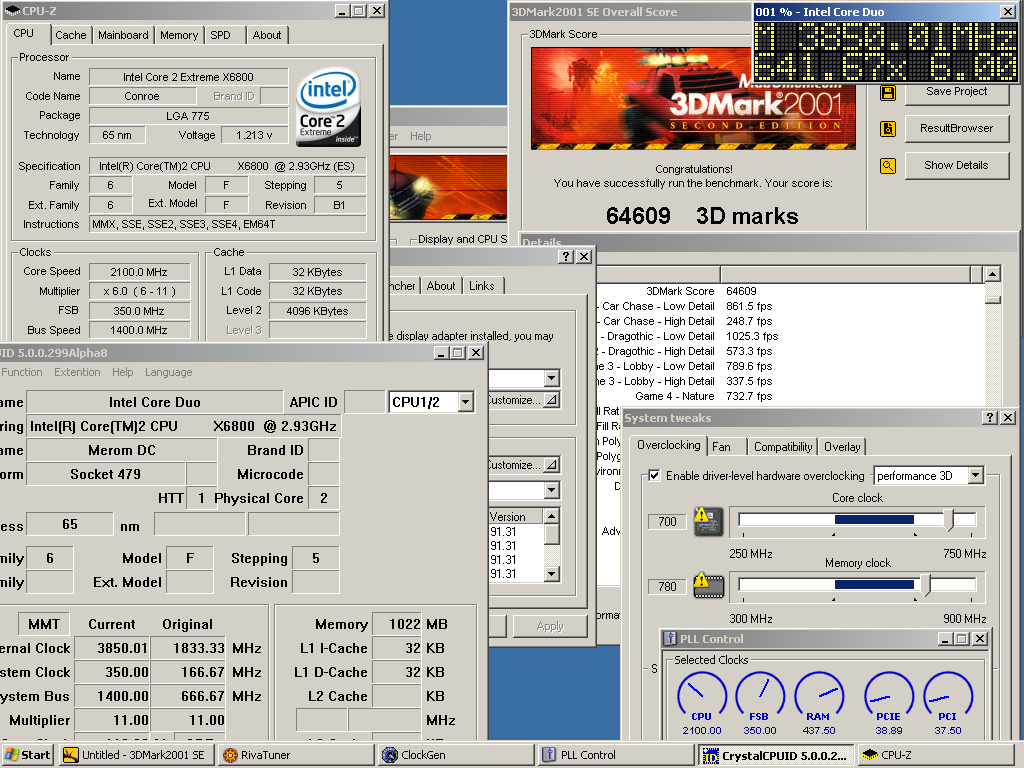Select the FSB dial in PLL Control
Viewport: 1024px width, 768px height.
click(759, 697)
